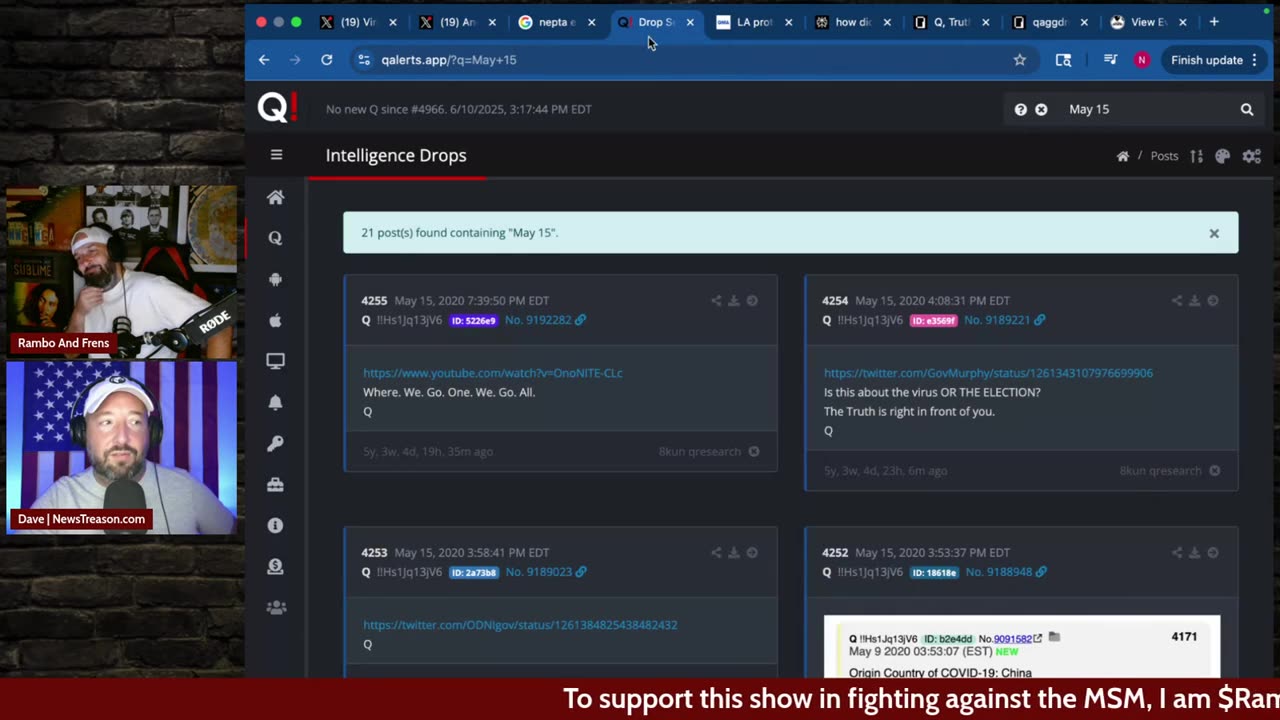
Task: Dismiss the 21 posts found alert
Action: coord(1214,233)
